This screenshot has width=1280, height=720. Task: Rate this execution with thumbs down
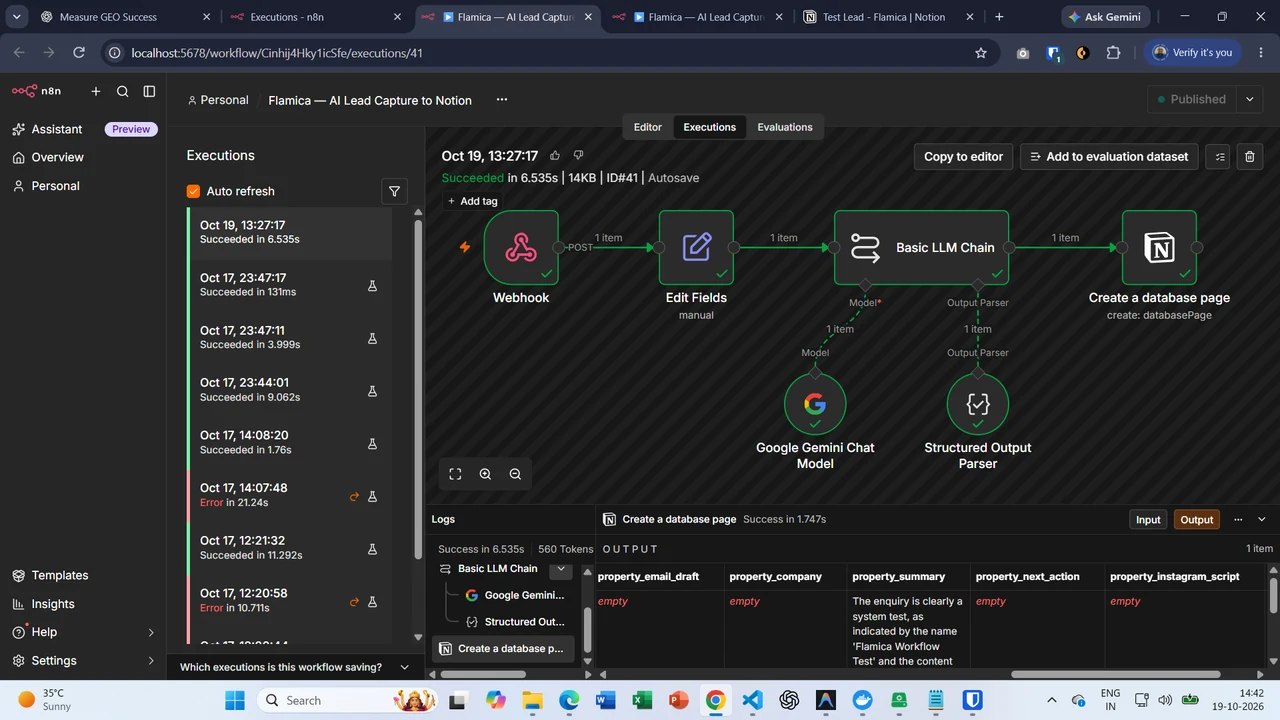click(x=578, y=156)
